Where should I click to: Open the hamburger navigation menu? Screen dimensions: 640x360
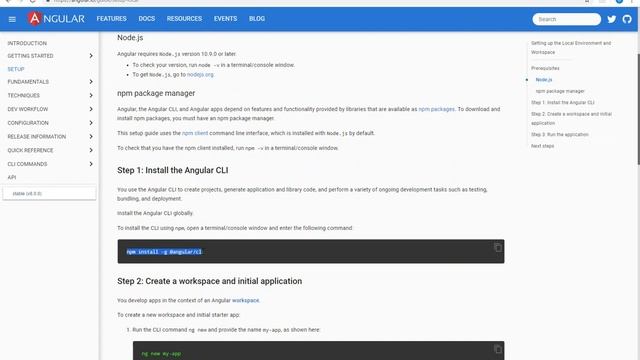pyautogui.click(x=12, y=19)
